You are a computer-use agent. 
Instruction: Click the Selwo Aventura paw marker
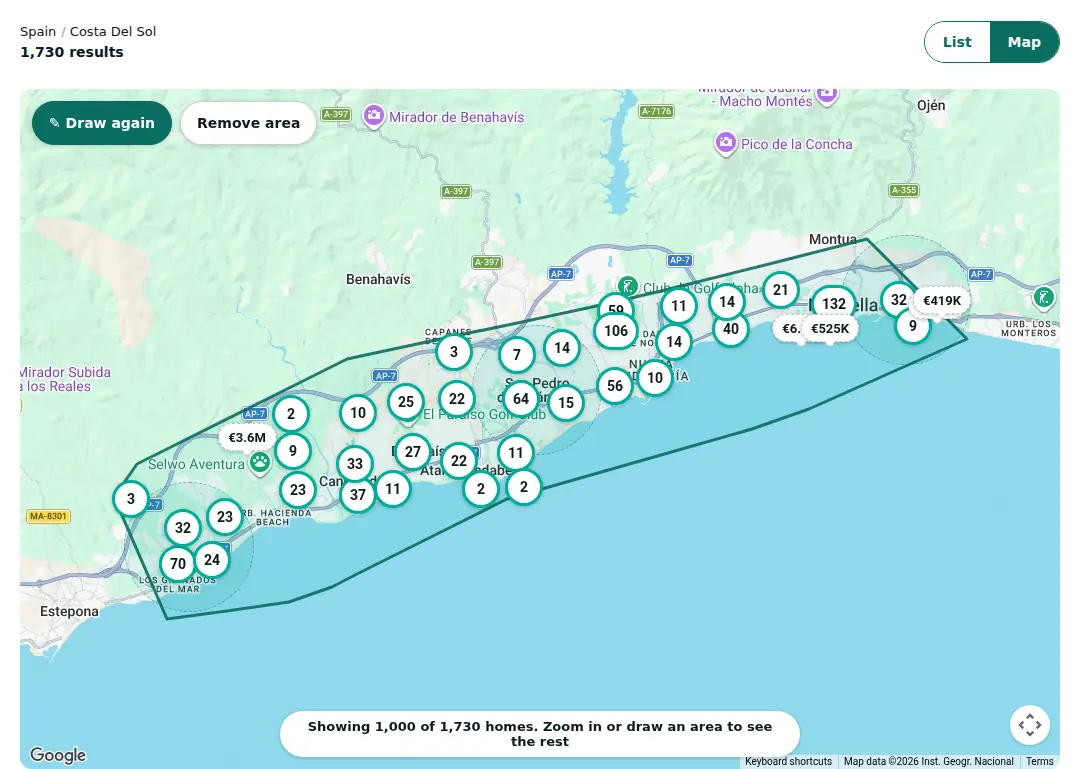pyautogui.click(x=260, y=462)
